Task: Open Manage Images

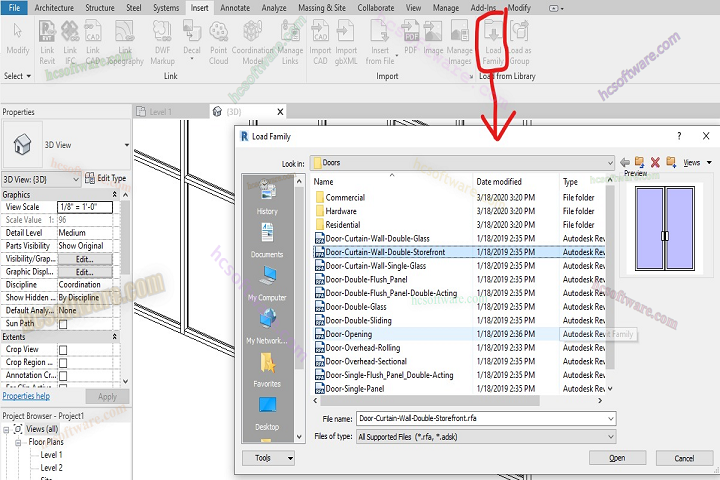Action: pyautogui.click(x=460, y=42)
